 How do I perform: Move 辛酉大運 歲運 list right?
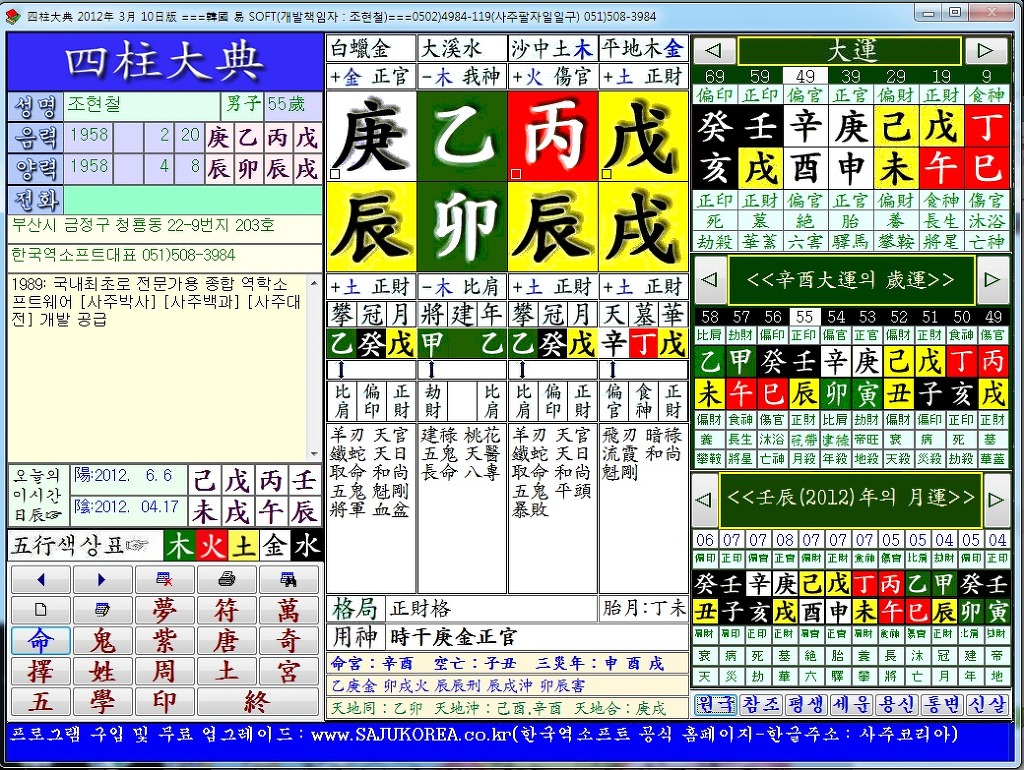coord(992,280)
